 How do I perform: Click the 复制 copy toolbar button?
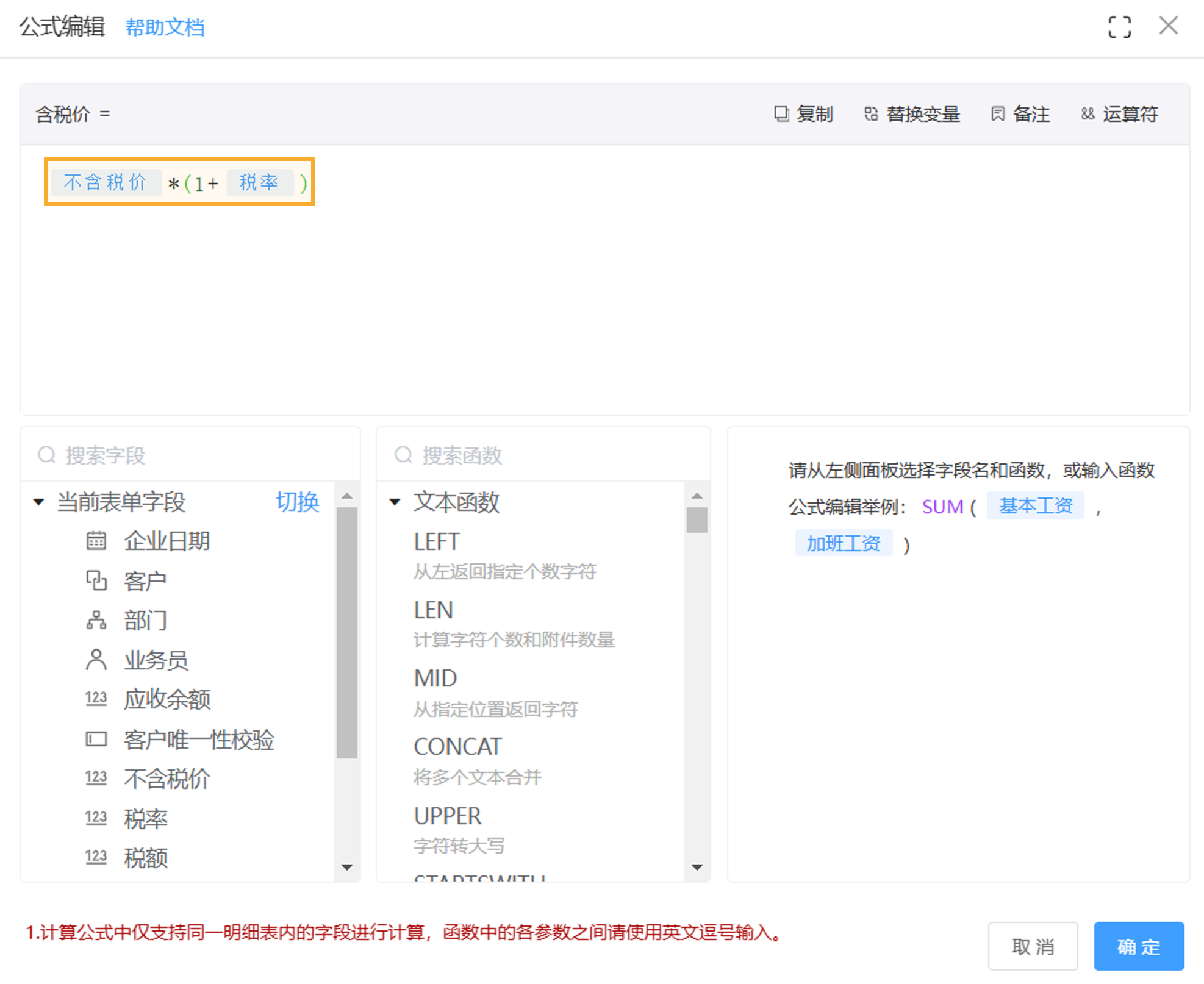point(803,114)
